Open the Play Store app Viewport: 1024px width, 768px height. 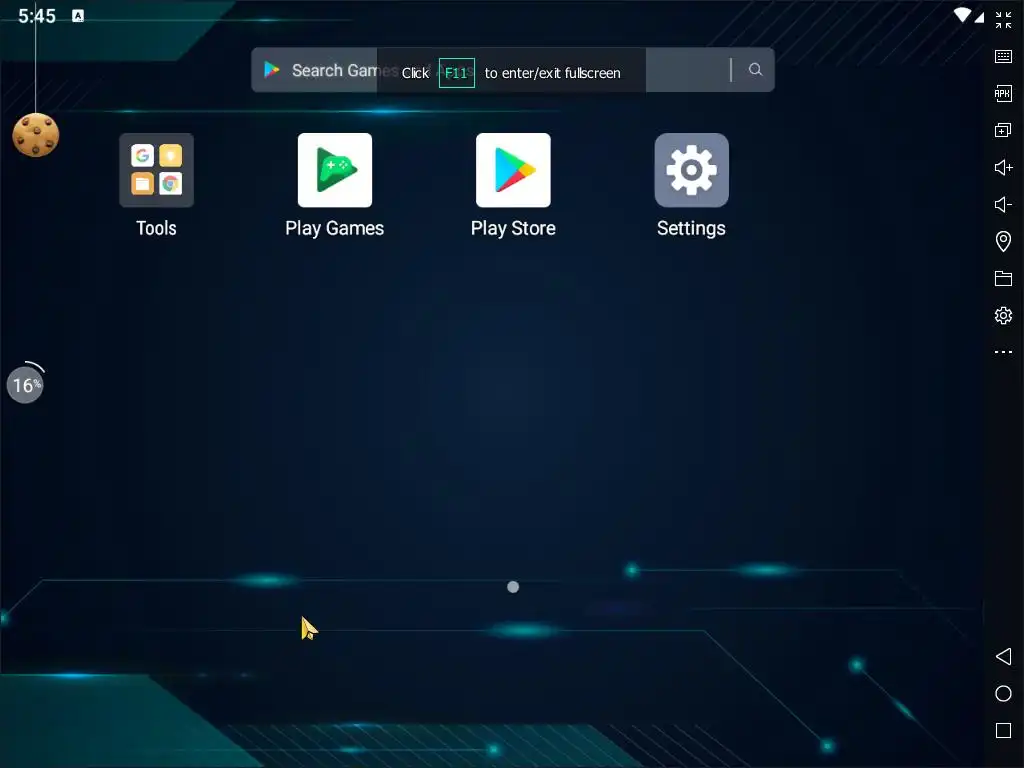513,170
